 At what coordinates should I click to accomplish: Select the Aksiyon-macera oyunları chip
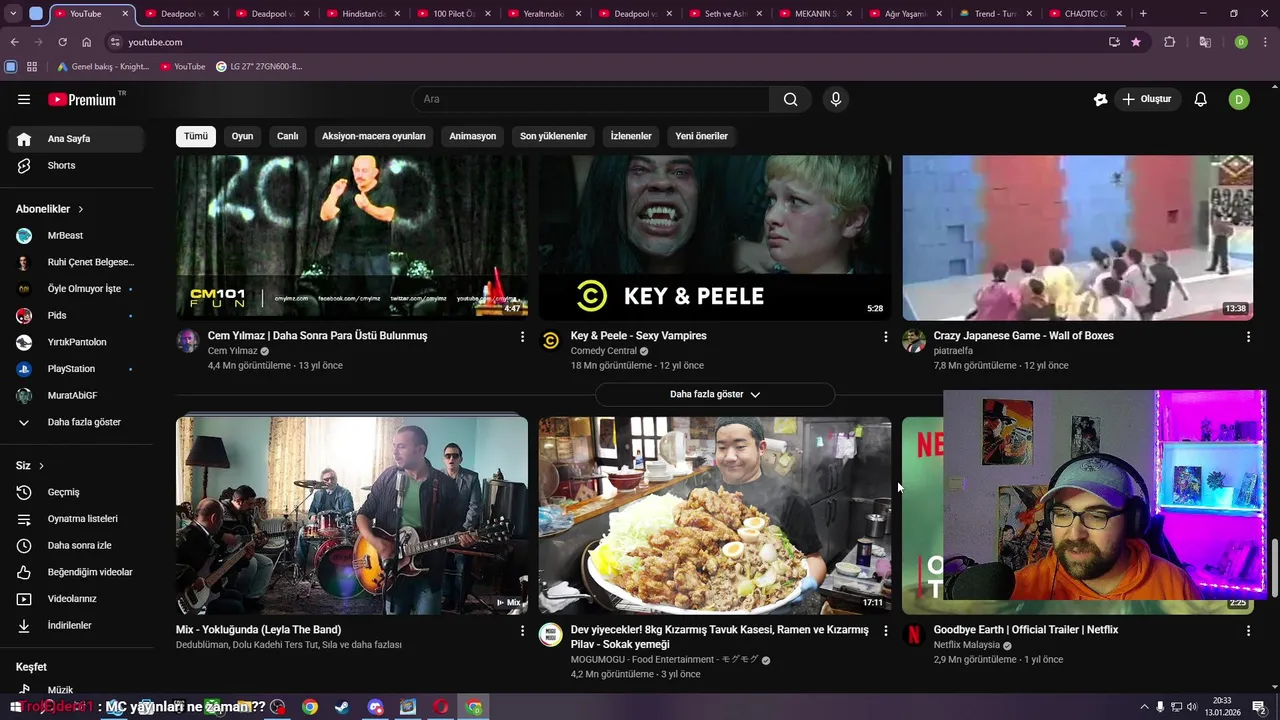(374, 136)
